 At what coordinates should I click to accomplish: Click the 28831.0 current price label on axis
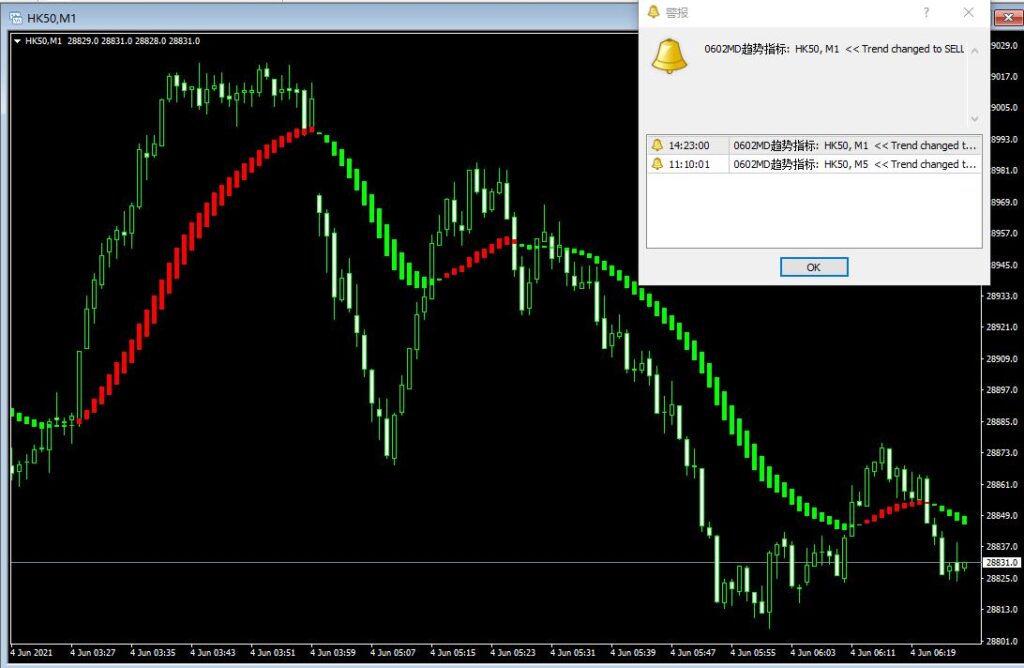1001,563
